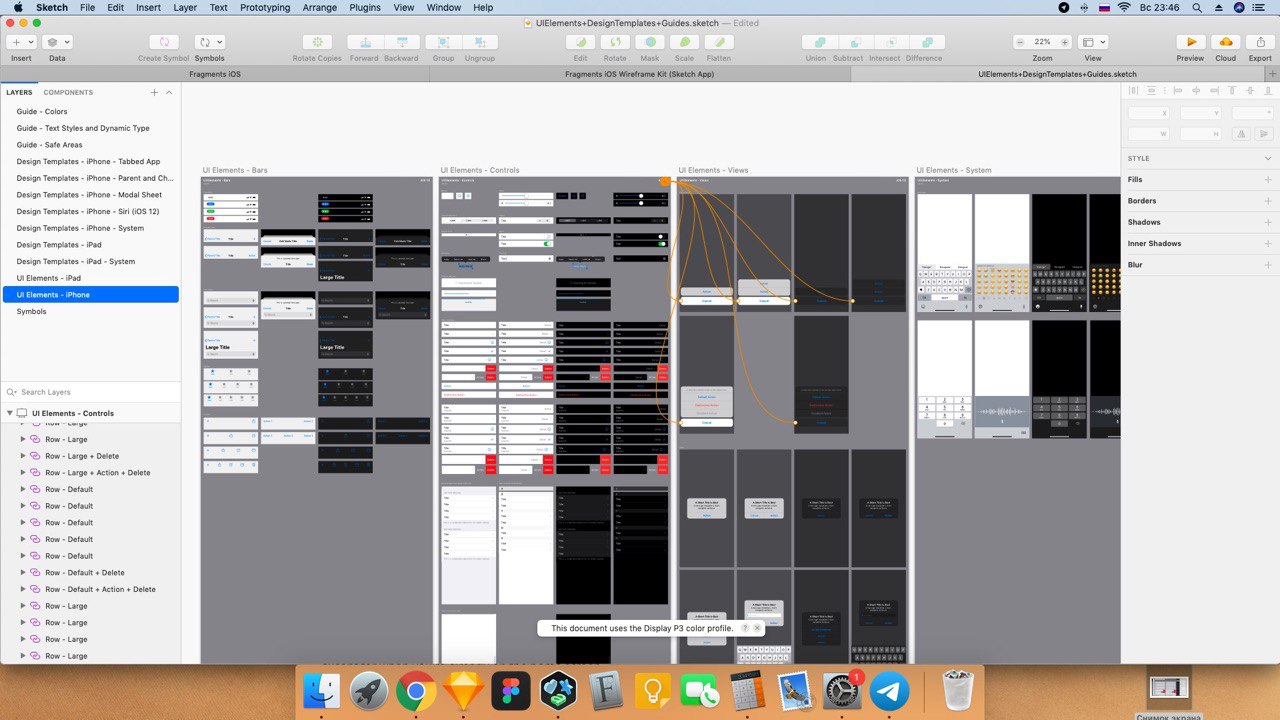Image resolution: width=1280 pixels, height=720 pixels.
Task: Start the prototype Preview
Action: 1190,42
